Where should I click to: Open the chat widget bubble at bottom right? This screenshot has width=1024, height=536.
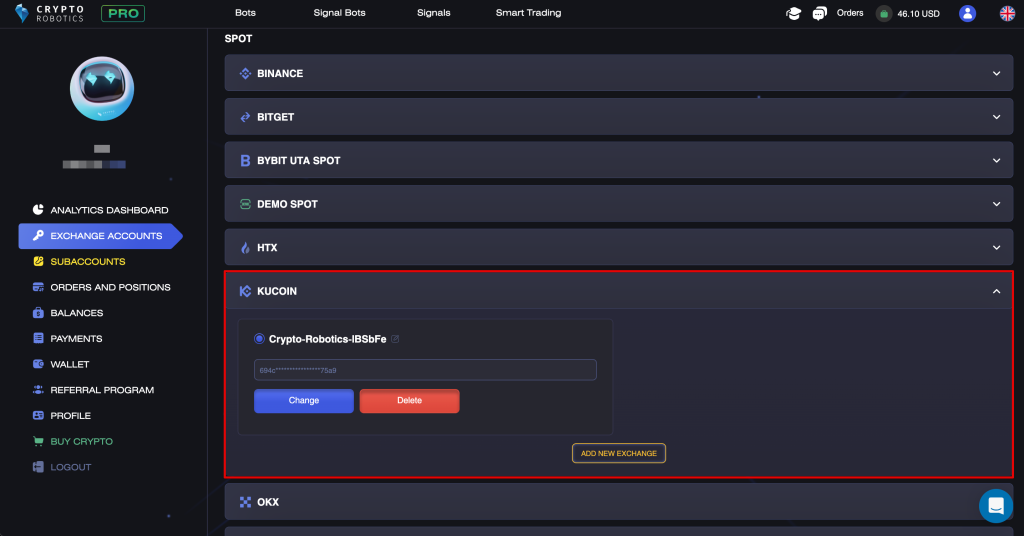995,506
